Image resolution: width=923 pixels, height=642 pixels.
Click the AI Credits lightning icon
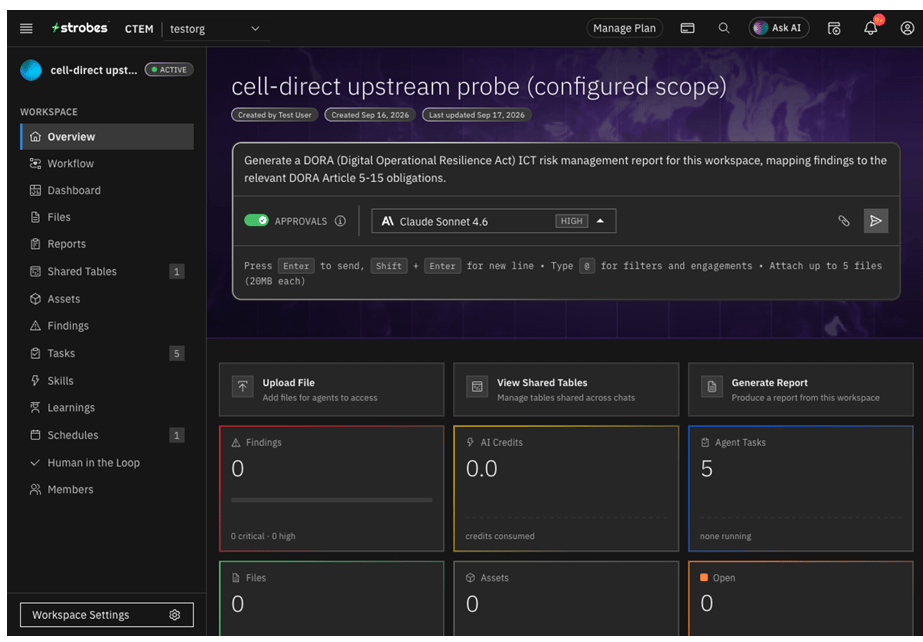click(x=470, y=443)
